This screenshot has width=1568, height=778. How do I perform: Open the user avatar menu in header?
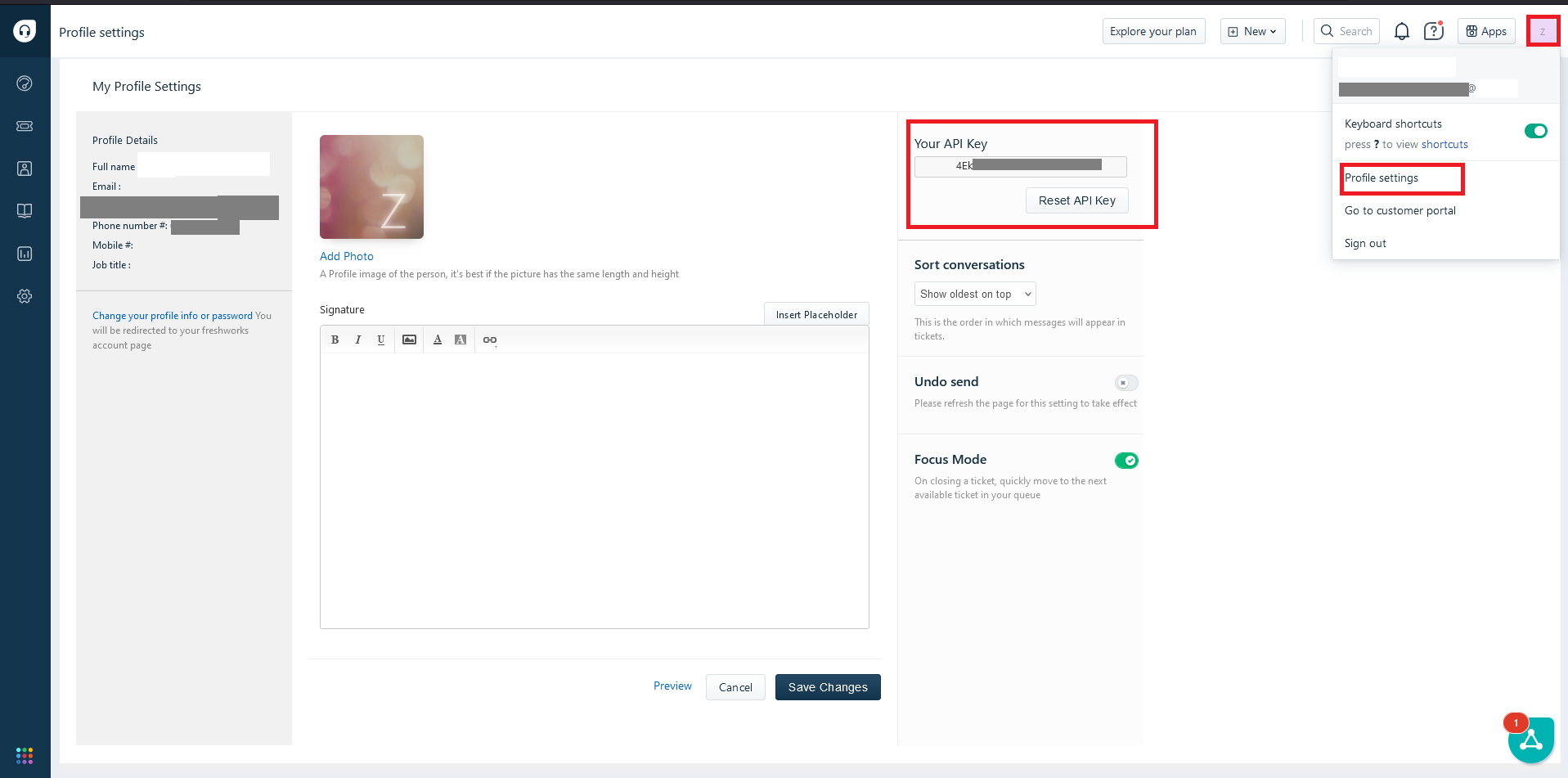point(1543,31)
